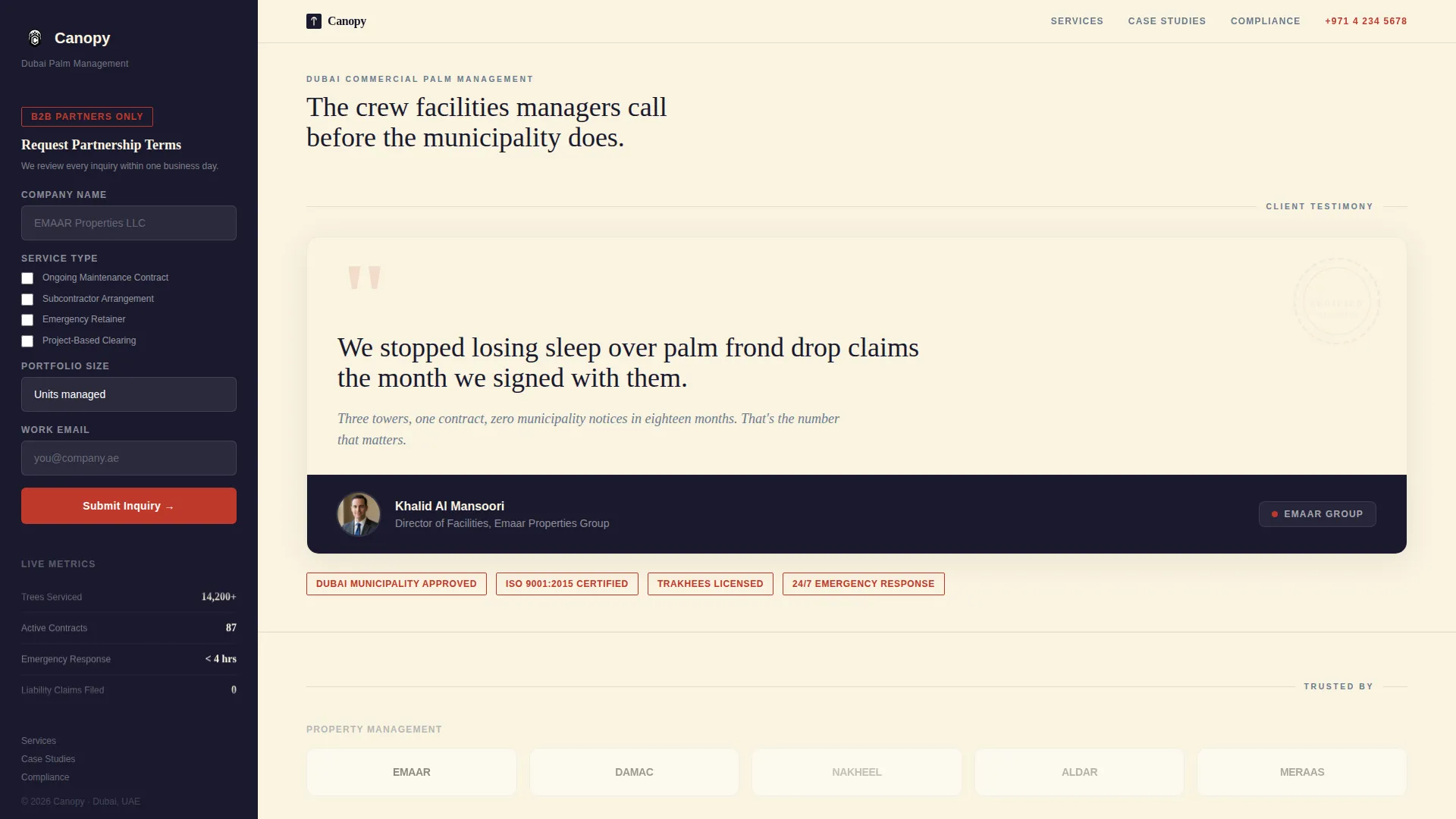Enable the Emergency Retainer option
Viewport: 1456px width, 819px height.
[x=27, y=320]
